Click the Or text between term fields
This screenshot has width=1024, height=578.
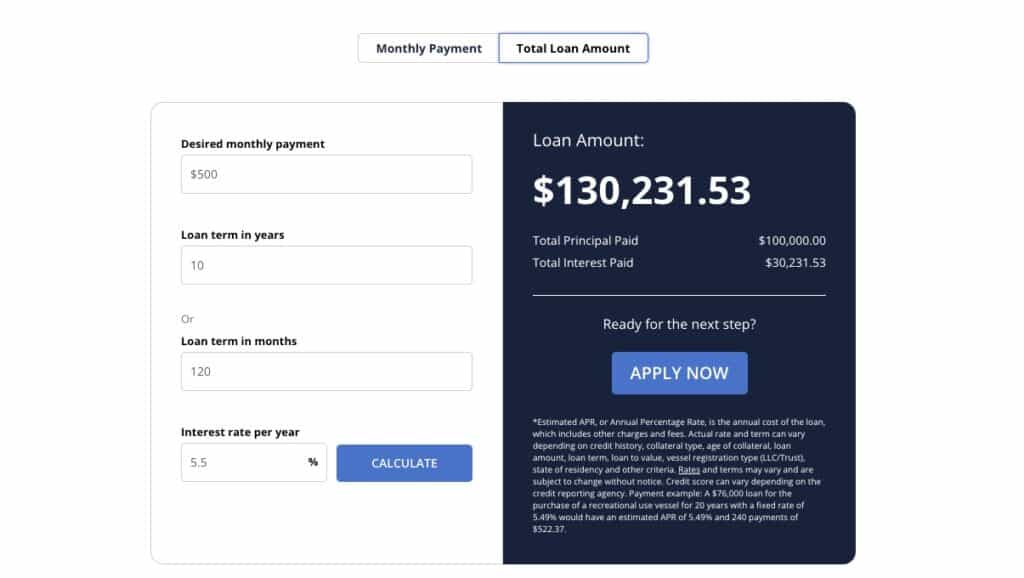[187, 319]
